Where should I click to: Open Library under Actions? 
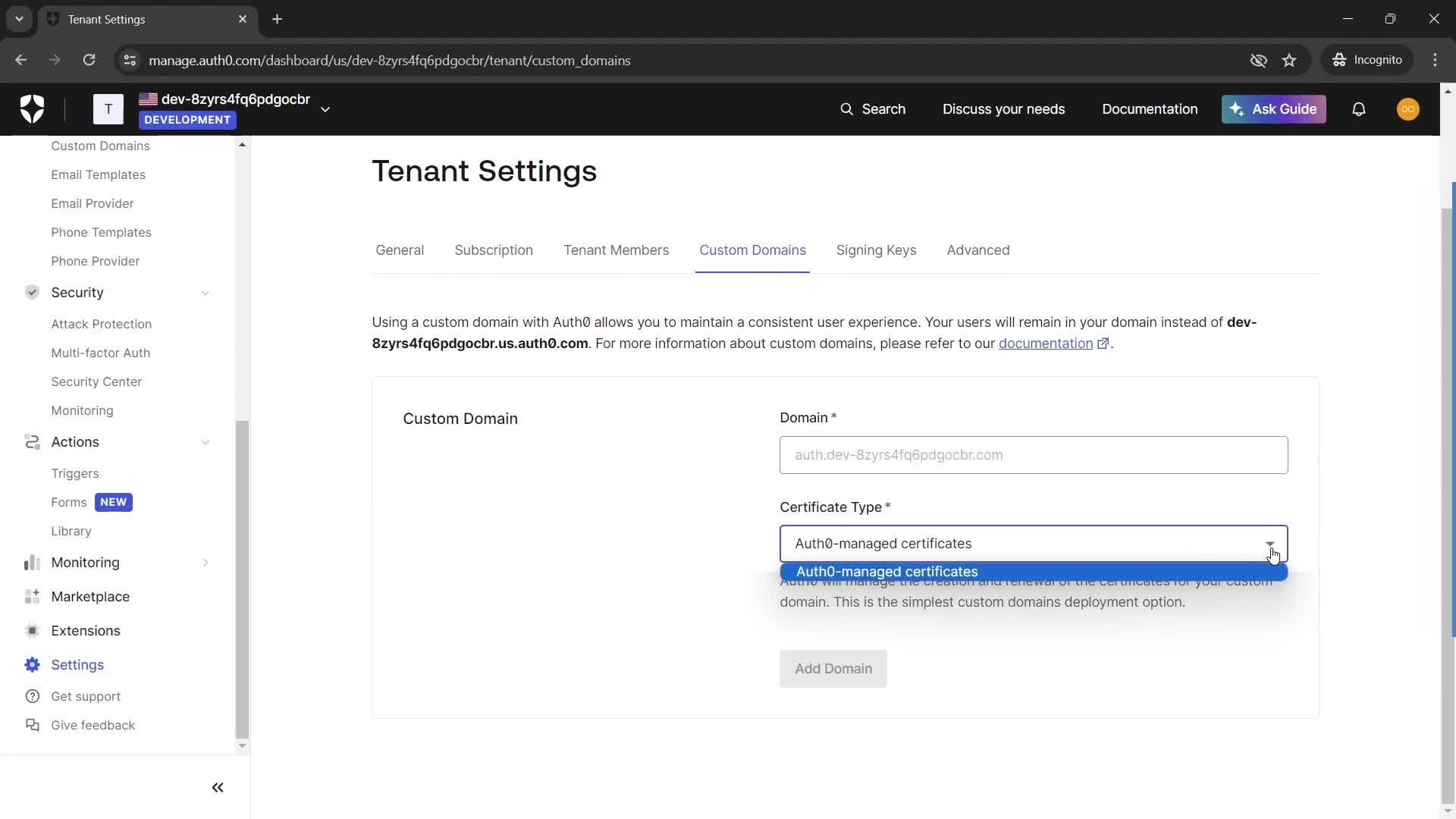71,531
